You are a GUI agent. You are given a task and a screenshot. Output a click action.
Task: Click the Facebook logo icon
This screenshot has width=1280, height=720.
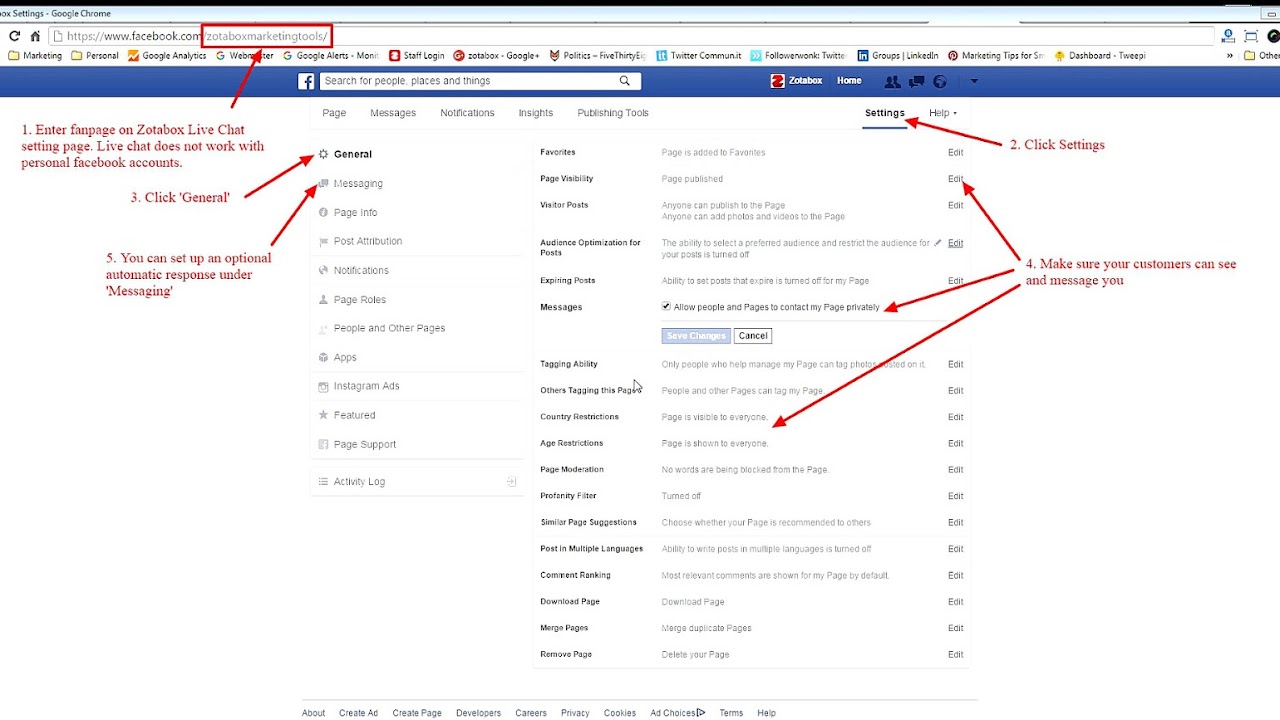click(x=307, y=81)
